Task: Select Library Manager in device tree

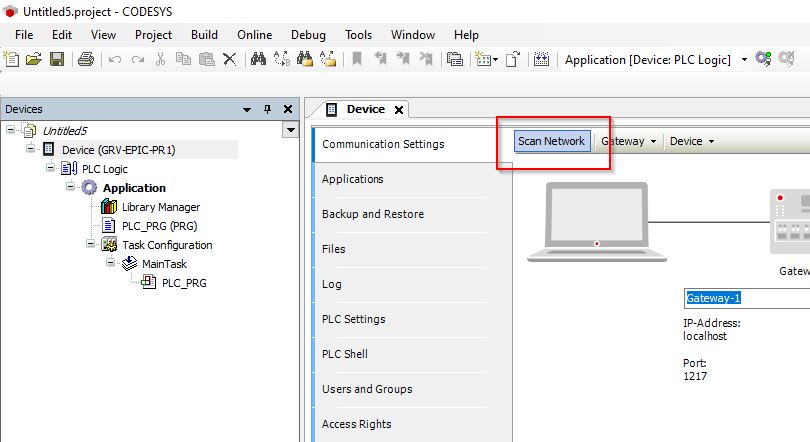Action: coord(161,207)
